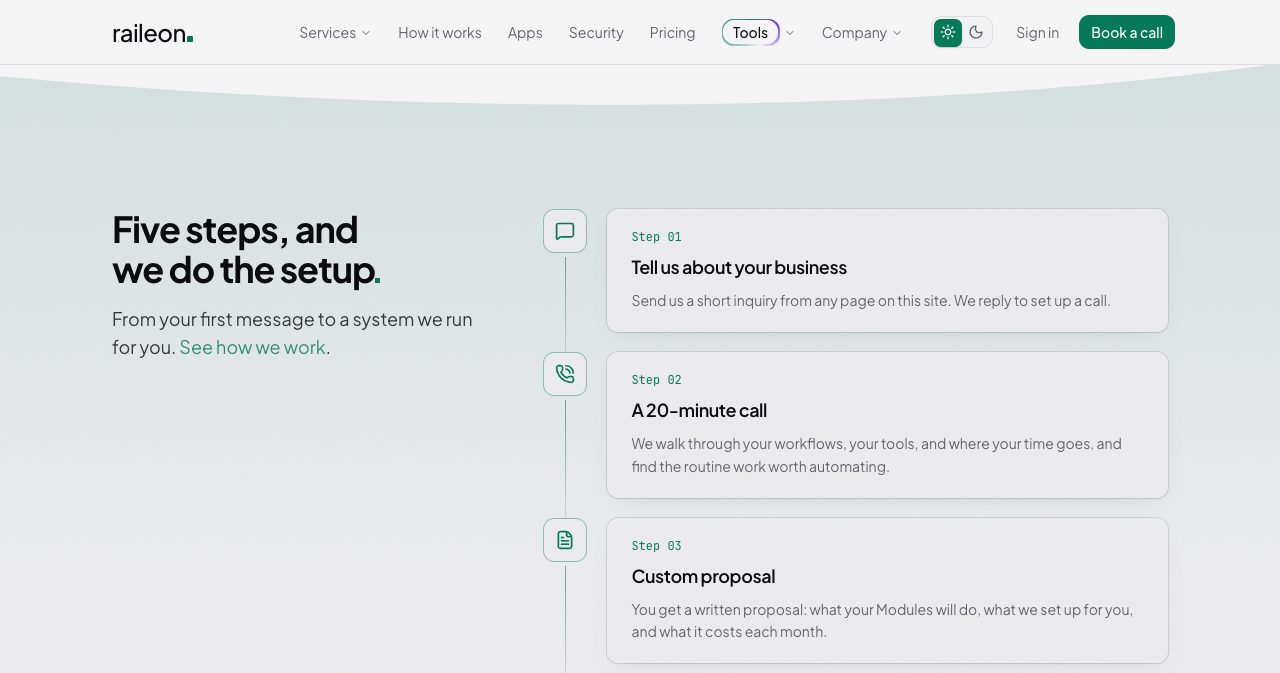Click the heading Five steps, and we do the setup

246,250
